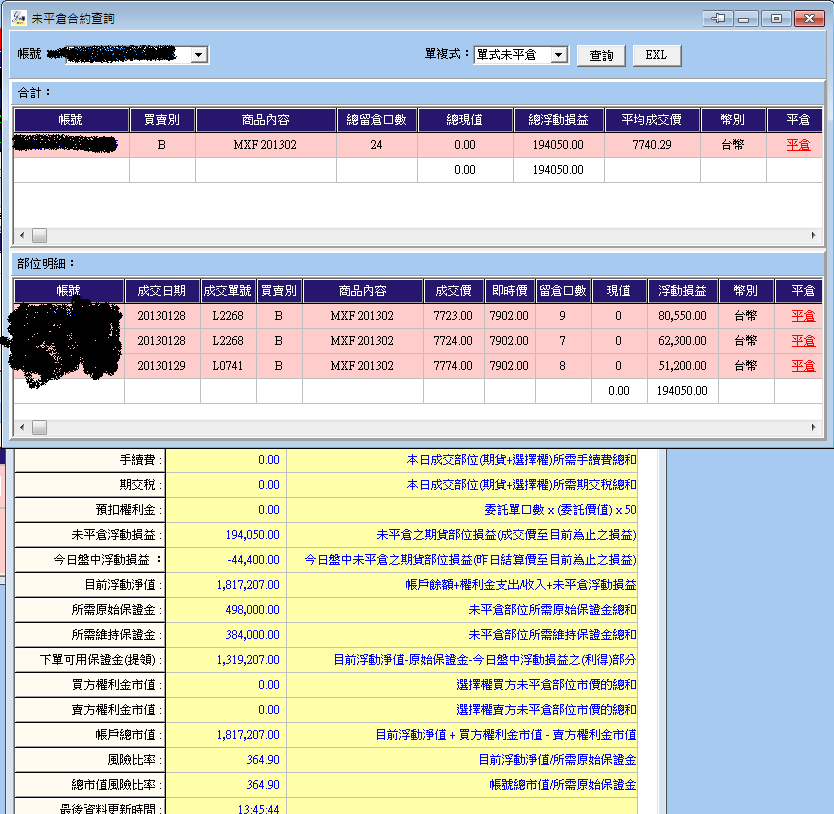Click 平倉 link in the 合計 summary row

point(798,145)
